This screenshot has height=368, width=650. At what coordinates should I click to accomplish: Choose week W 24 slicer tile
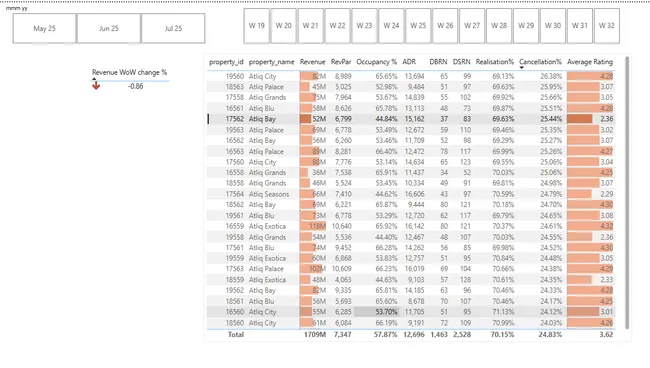(391, 26)
